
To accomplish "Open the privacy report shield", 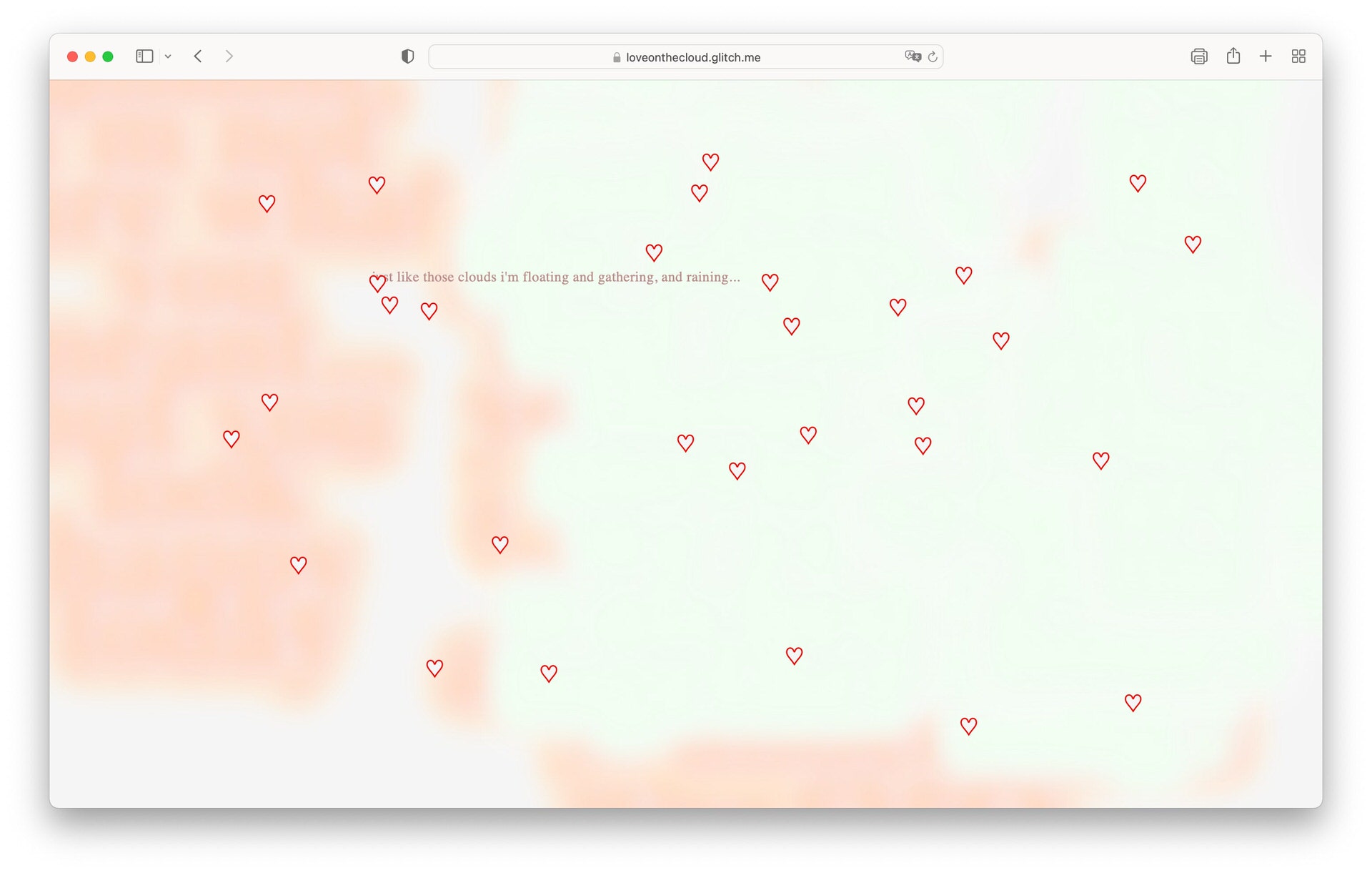I will coord(407,56).
